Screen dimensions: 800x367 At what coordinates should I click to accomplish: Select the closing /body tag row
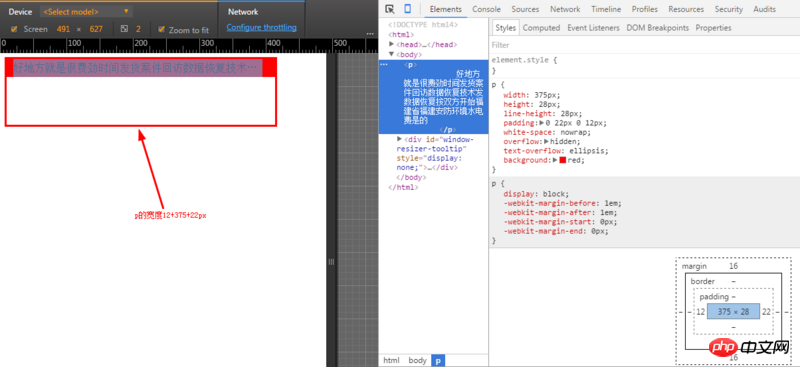pyautogui.click(x=411, y=178)
